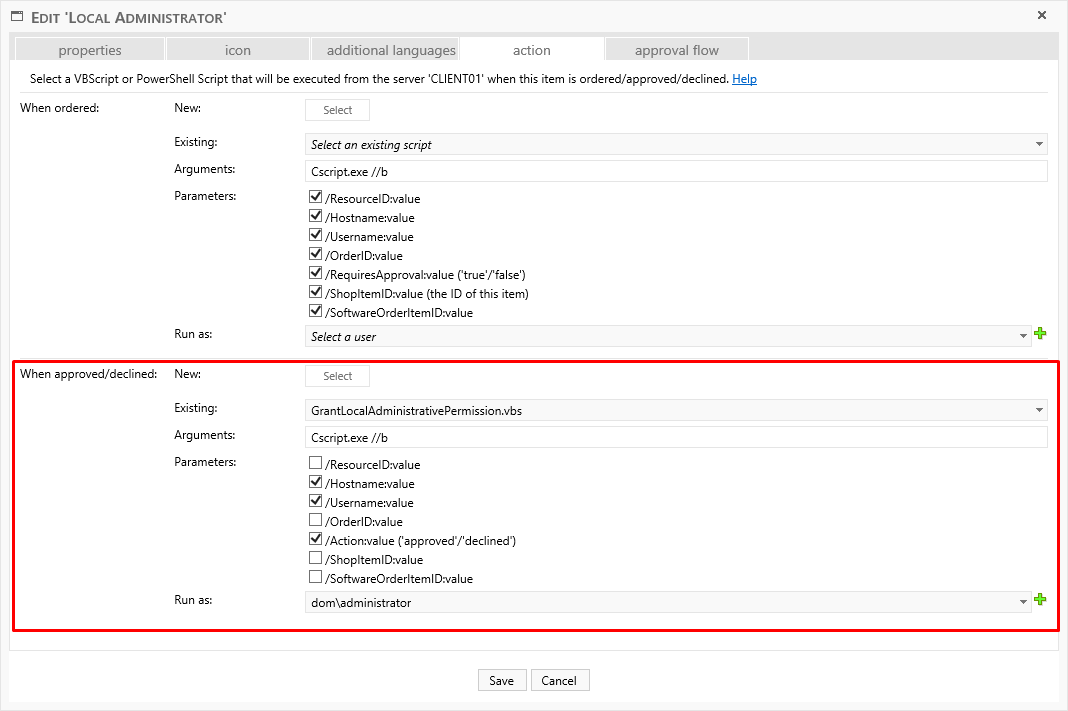The width and height of the screenshot is (1068, 711).
Task: Open the approval flow tab
Action: point(677,50)
